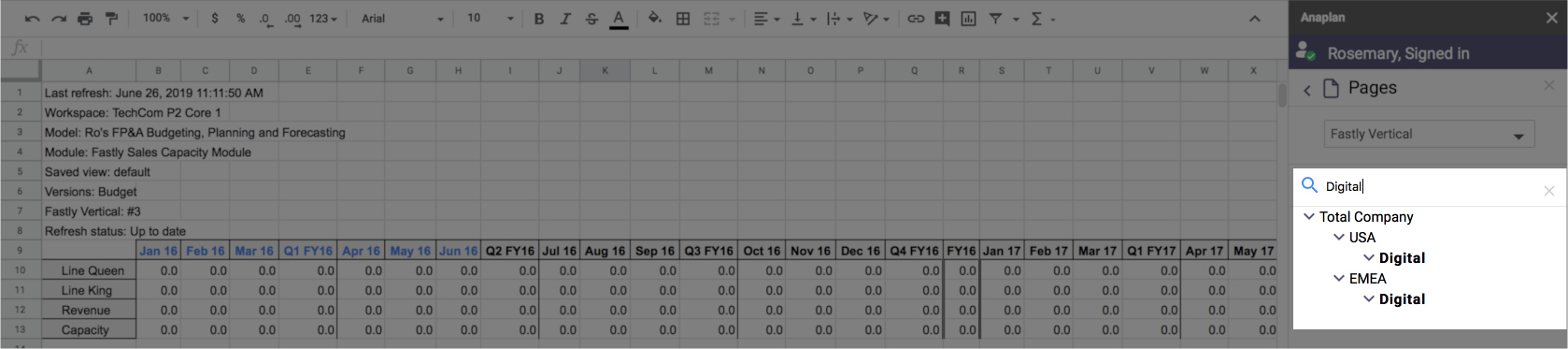Select Digital under USA

[x=1402, y=258]
